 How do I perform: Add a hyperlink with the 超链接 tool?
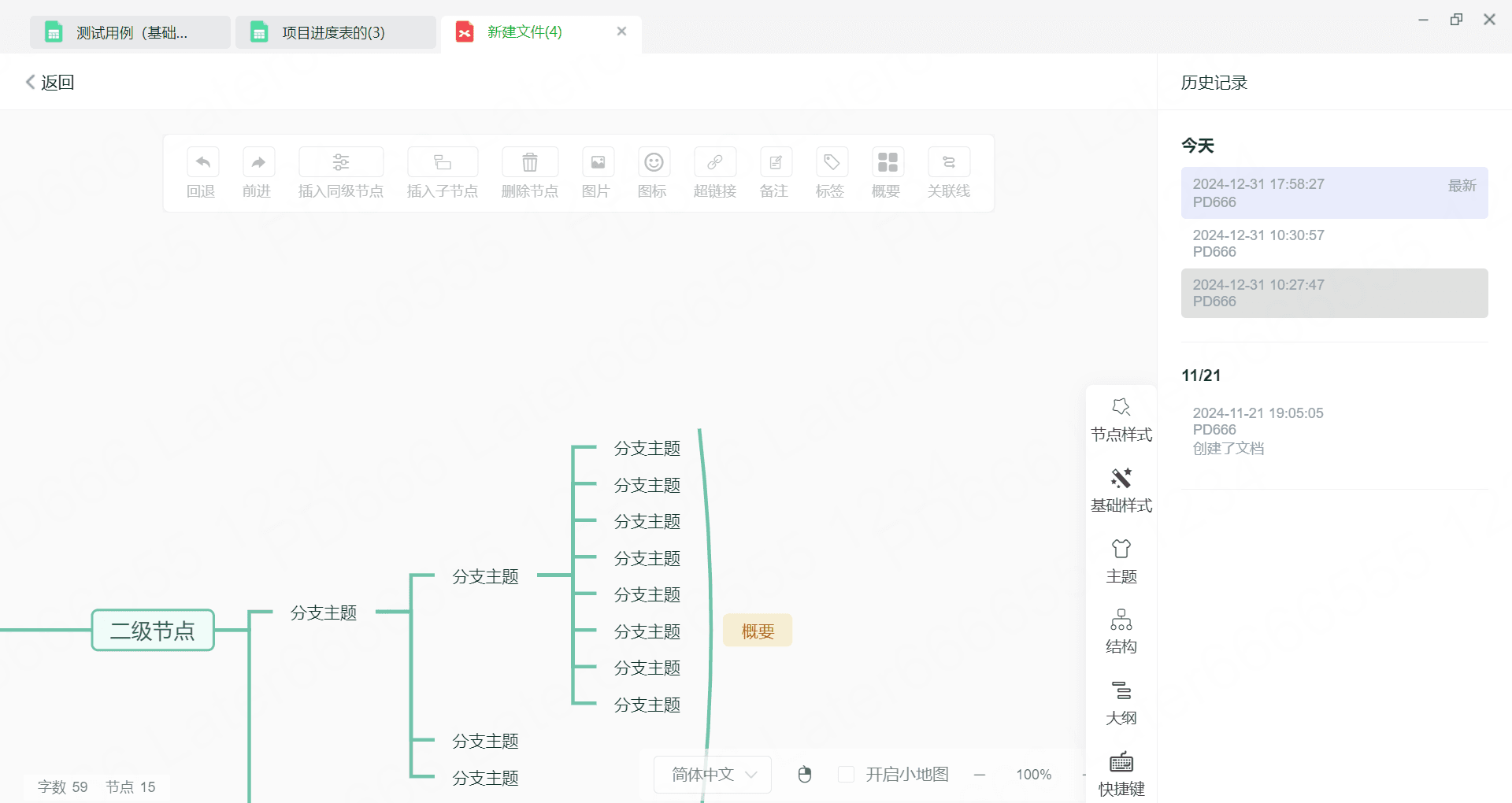pyautogui.click(x=715, y=162)
